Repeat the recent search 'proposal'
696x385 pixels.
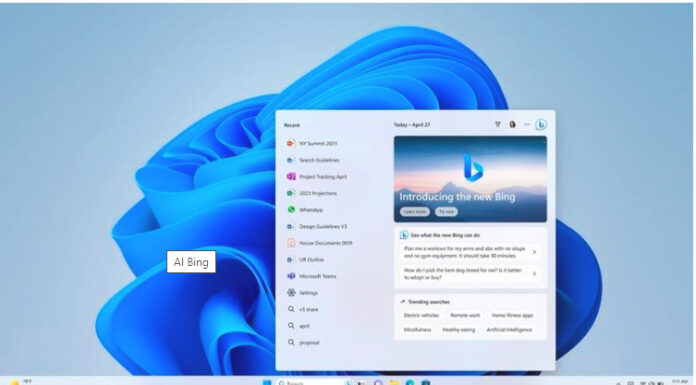(303, 342)
